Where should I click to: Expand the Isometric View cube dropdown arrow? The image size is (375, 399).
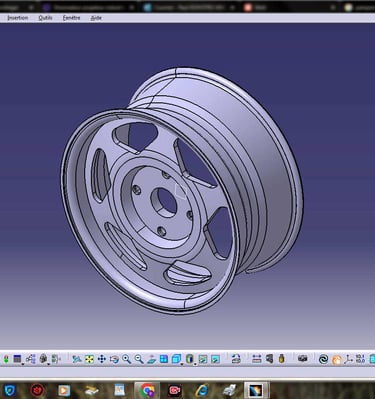182,364
